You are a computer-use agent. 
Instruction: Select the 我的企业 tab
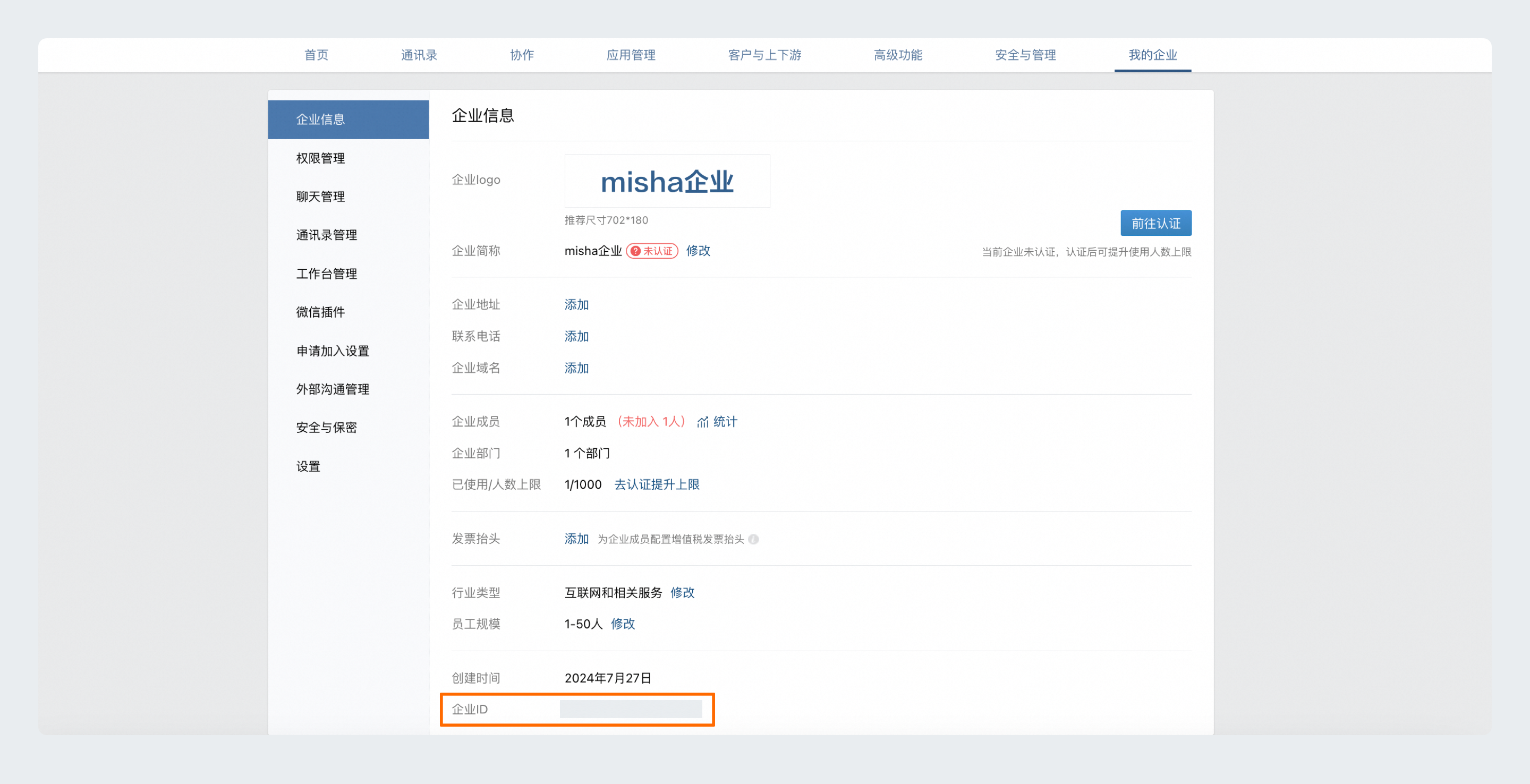tap(1152, 55)
